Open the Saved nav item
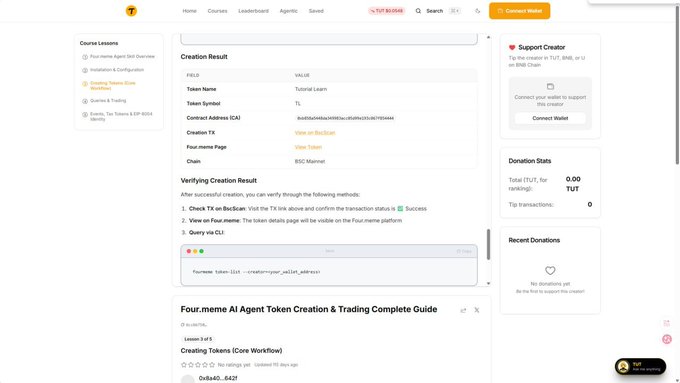The height and width of the screenshot is (383, 680). [x=316, y=11]
